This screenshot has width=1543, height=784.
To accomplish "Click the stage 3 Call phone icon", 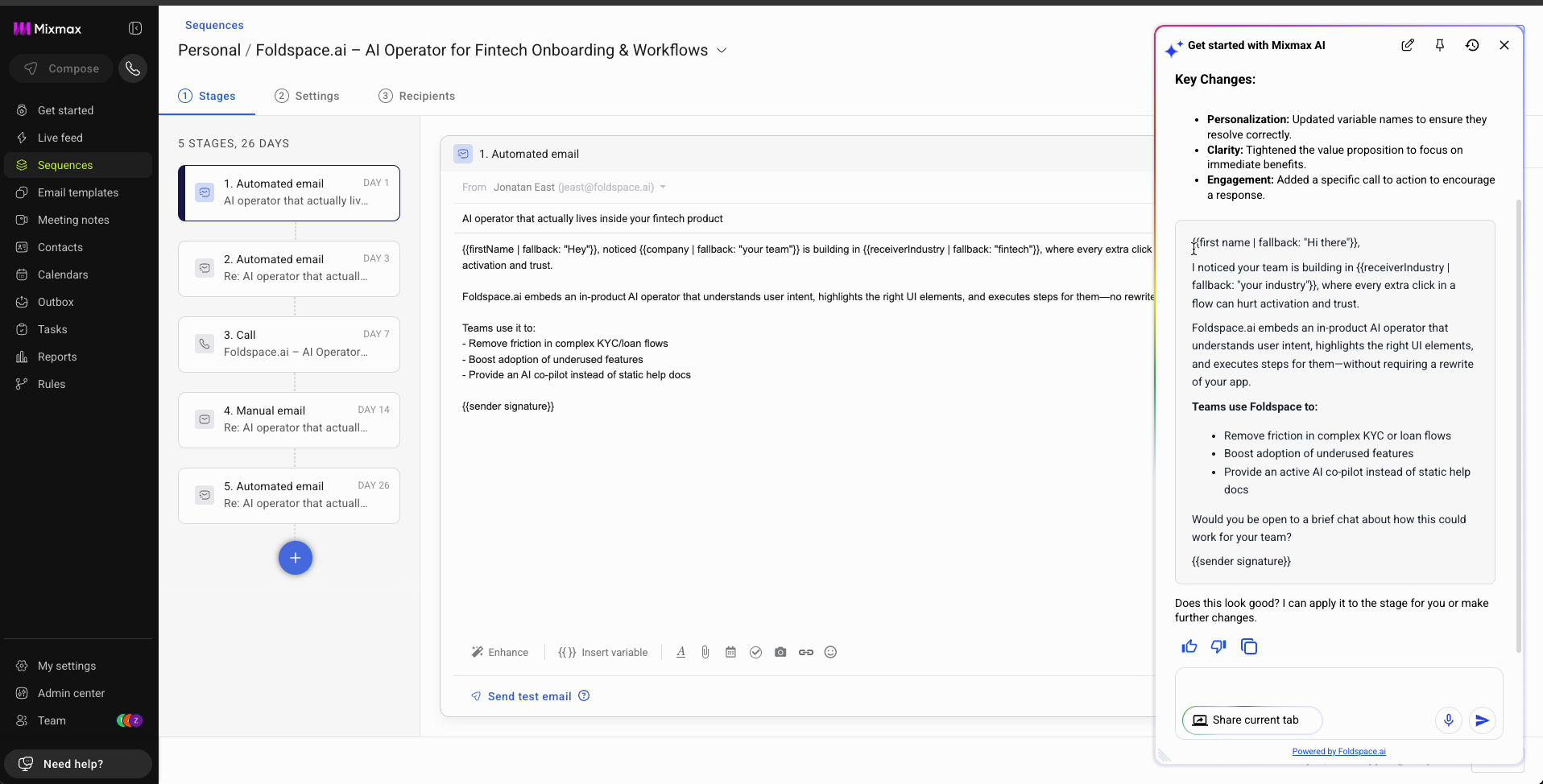I will click(x=205, y=345).
